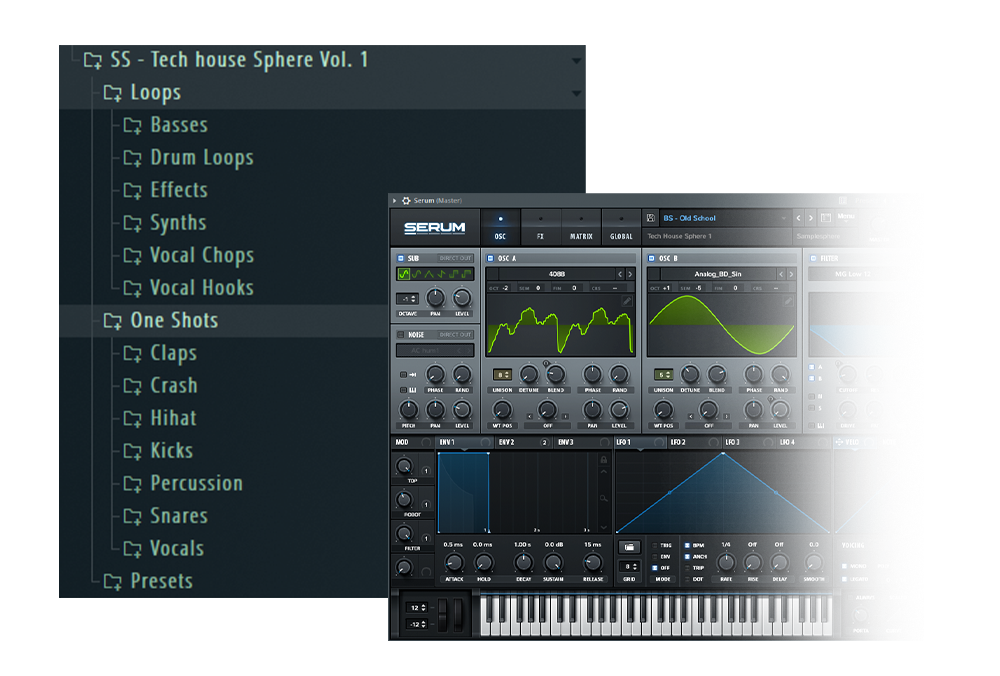Collapse the Loops folder
The image size is (1000, 676).
click(576, 94)
